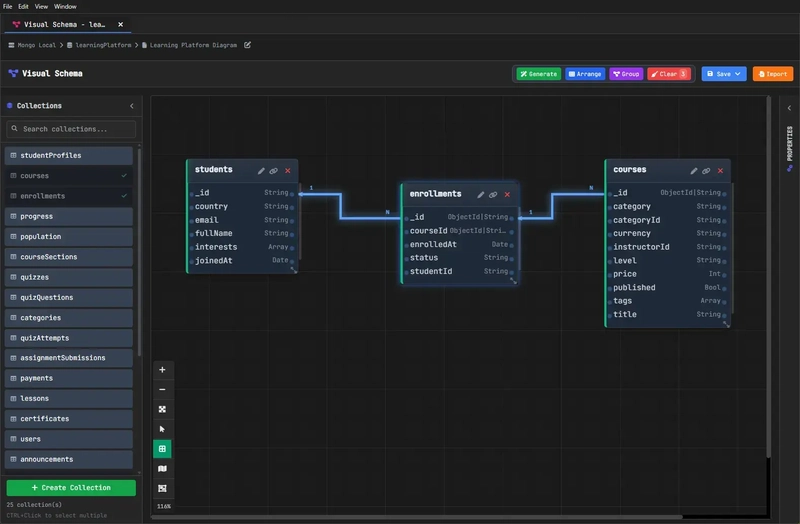Select the pointer cursor tool
This screenshot has height=524, width=800.
pos(163,429)
